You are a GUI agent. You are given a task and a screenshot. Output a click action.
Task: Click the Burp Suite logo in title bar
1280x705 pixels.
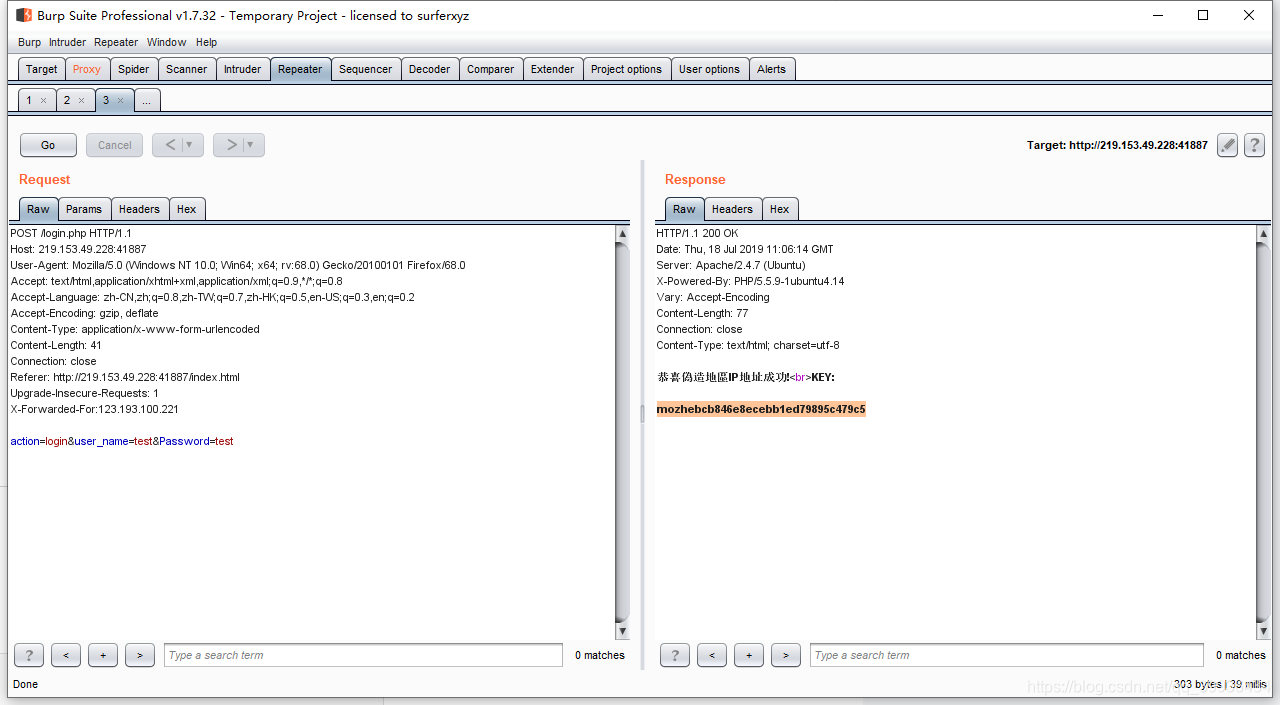click(x=24, y=15)
